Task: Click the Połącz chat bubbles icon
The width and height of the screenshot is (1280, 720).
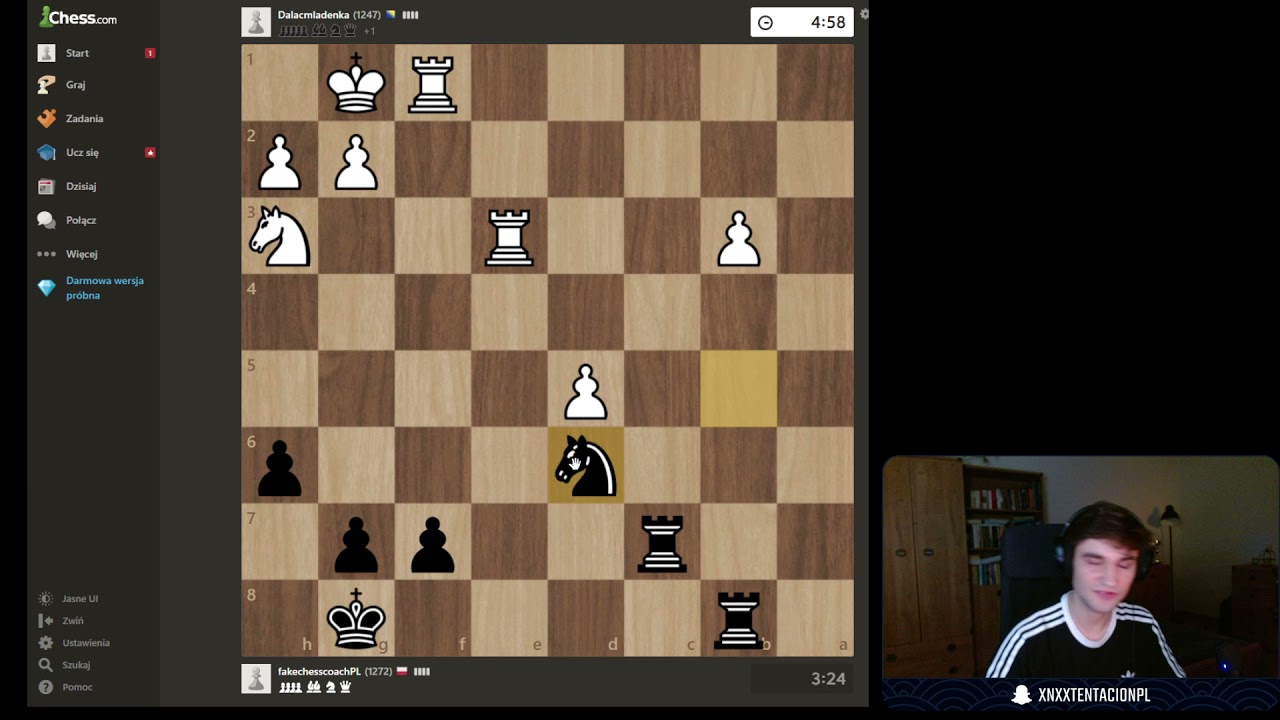Action: click(46, 220)
